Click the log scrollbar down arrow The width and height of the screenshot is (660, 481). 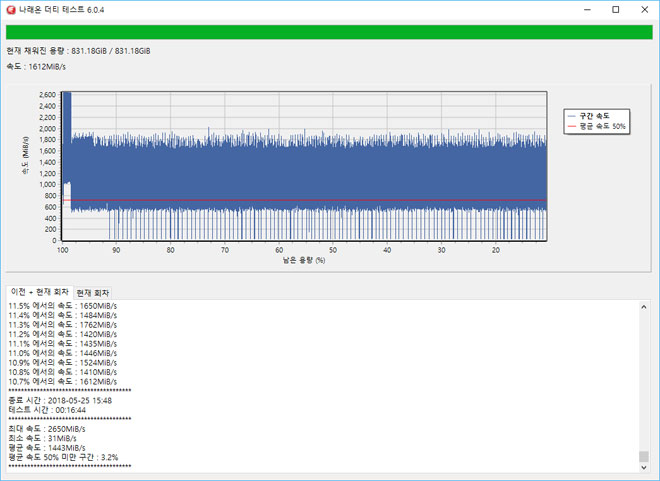point(644,467)
